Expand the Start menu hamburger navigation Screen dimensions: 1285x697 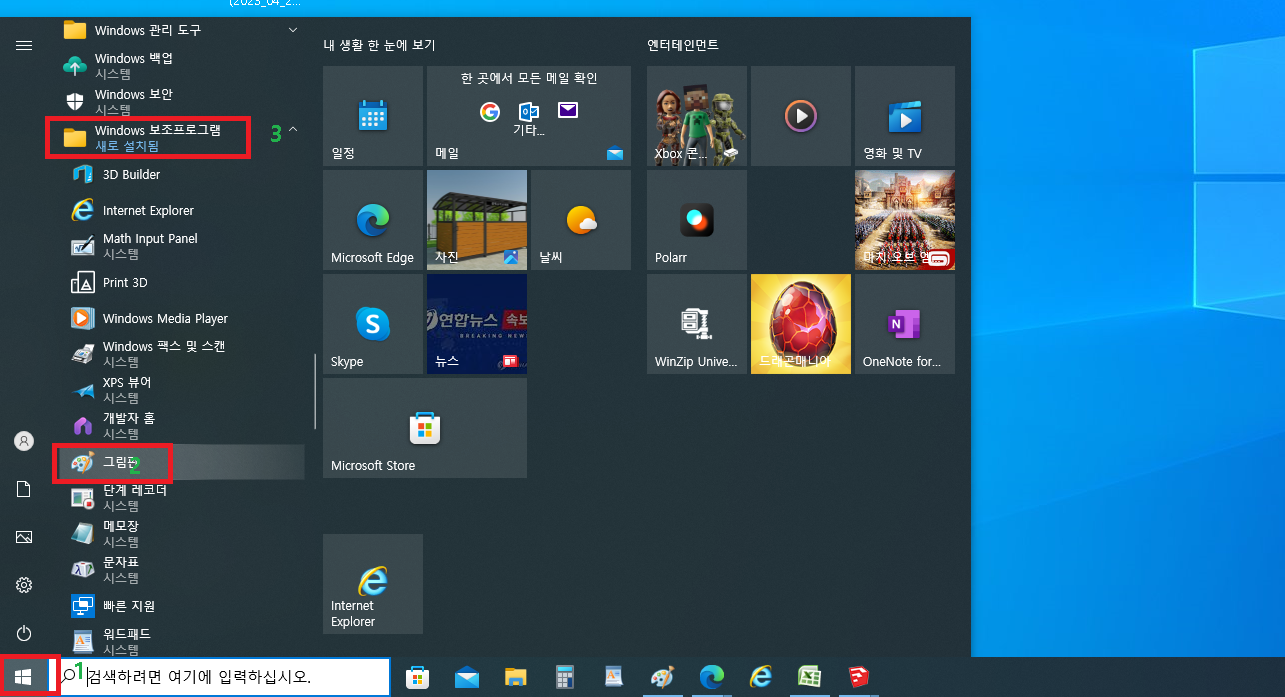tap(24, 46)
